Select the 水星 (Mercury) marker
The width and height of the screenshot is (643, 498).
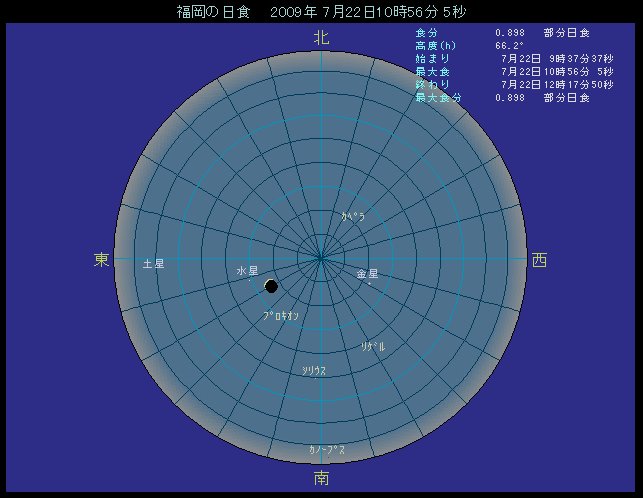point(247,272)
